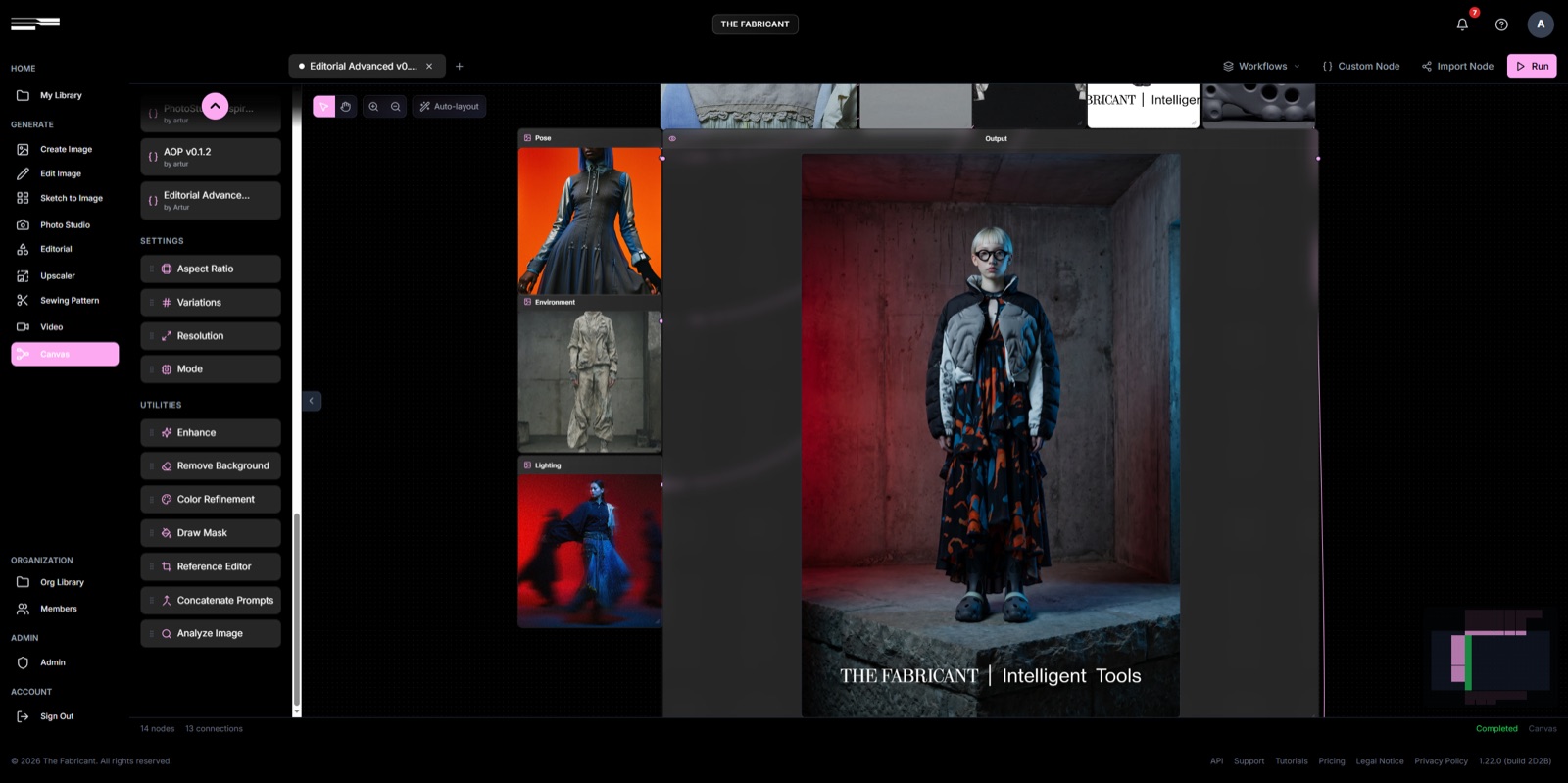This screenshot has width=1568, height=783.
Task: Select the Editorial Advance node by Artur
Action: tap(211, 200)
